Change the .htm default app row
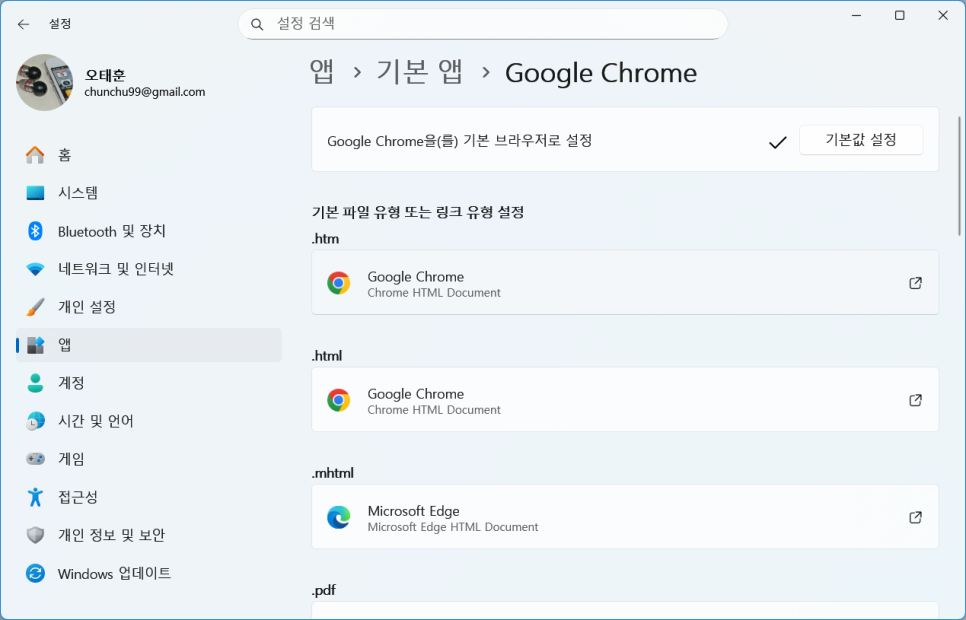The image size is (966, 620). point(625,282)
